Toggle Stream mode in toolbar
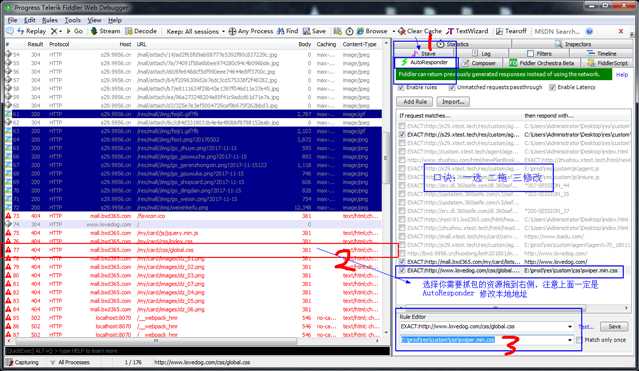 pyautogui.click(x=105, y=31)
